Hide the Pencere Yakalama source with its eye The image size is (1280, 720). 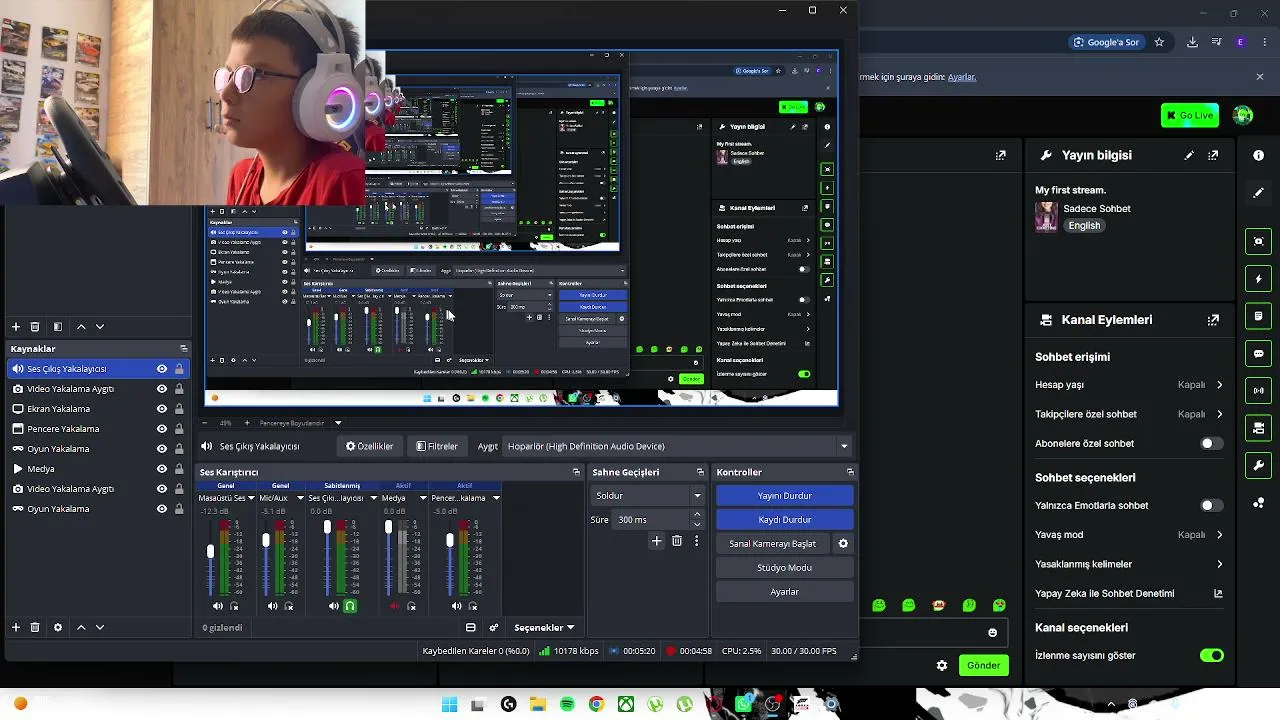click(x=161, y=429)
